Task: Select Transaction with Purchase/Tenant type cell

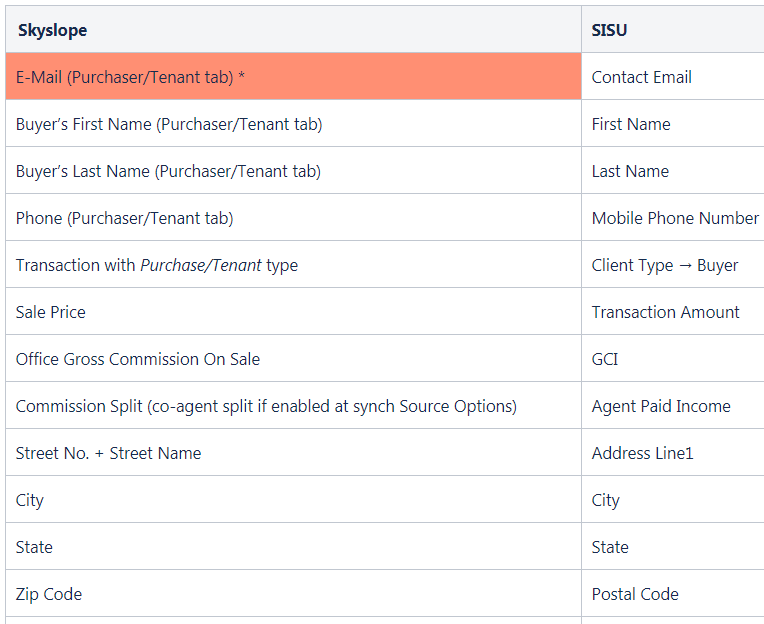Action: click(x=293, y=265)
